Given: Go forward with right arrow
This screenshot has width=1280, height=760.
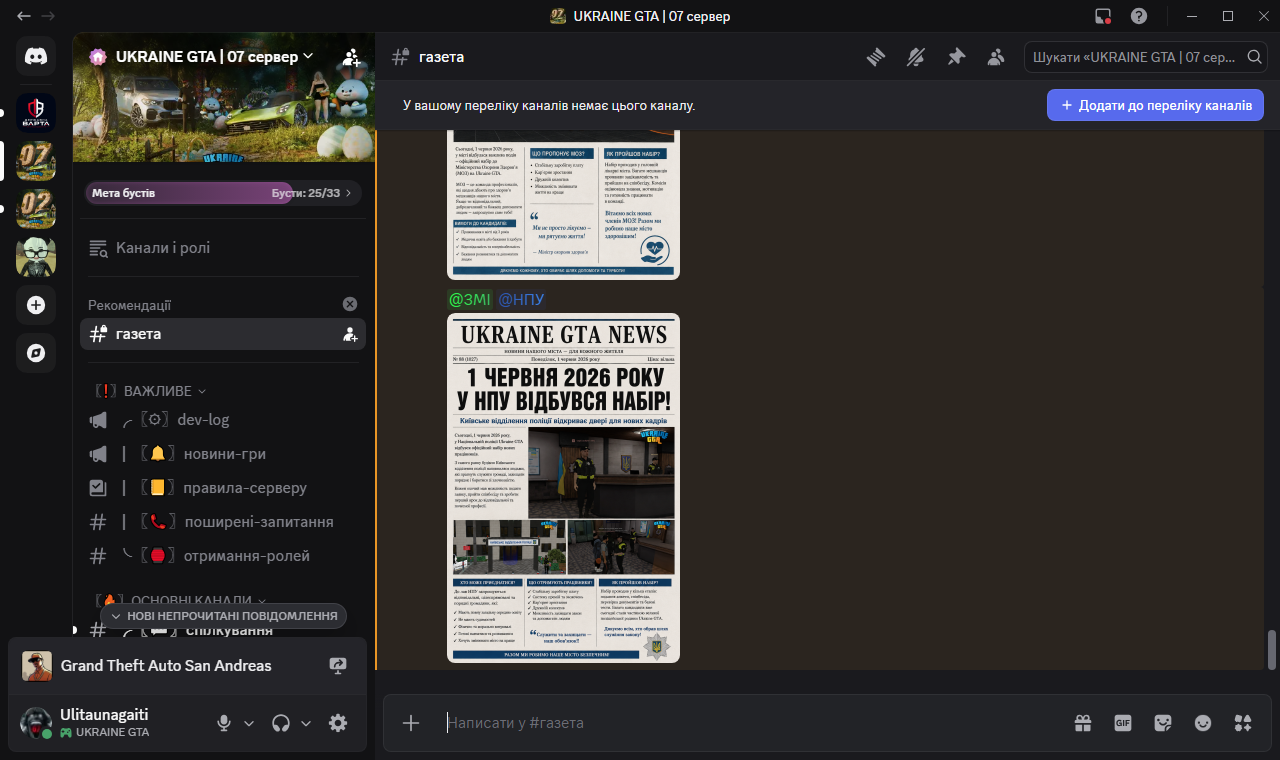Looking at the screenshot, I should (x=48, y=16).
